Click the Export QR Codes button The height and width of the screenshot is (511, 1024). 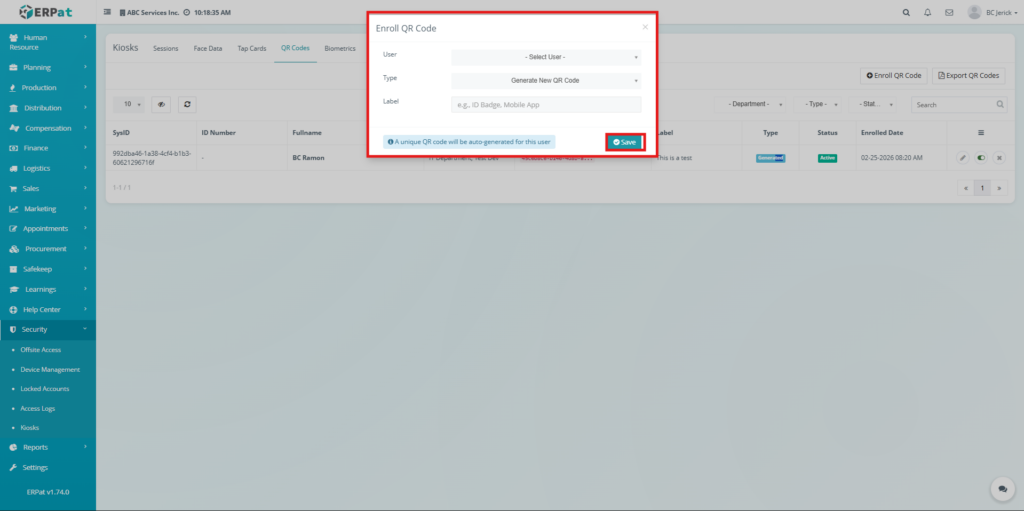click(x=968, y=75)
